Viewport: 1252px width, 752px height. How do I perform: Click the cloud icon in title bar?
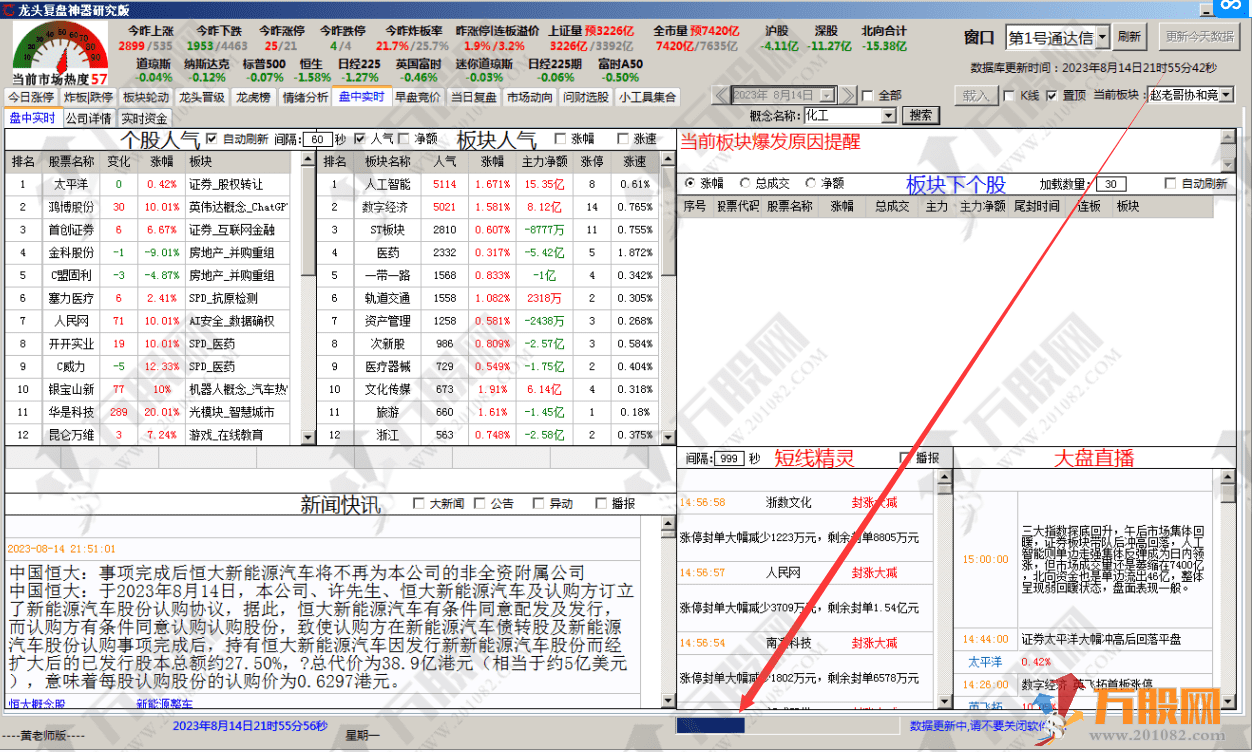click(1233, 8)
